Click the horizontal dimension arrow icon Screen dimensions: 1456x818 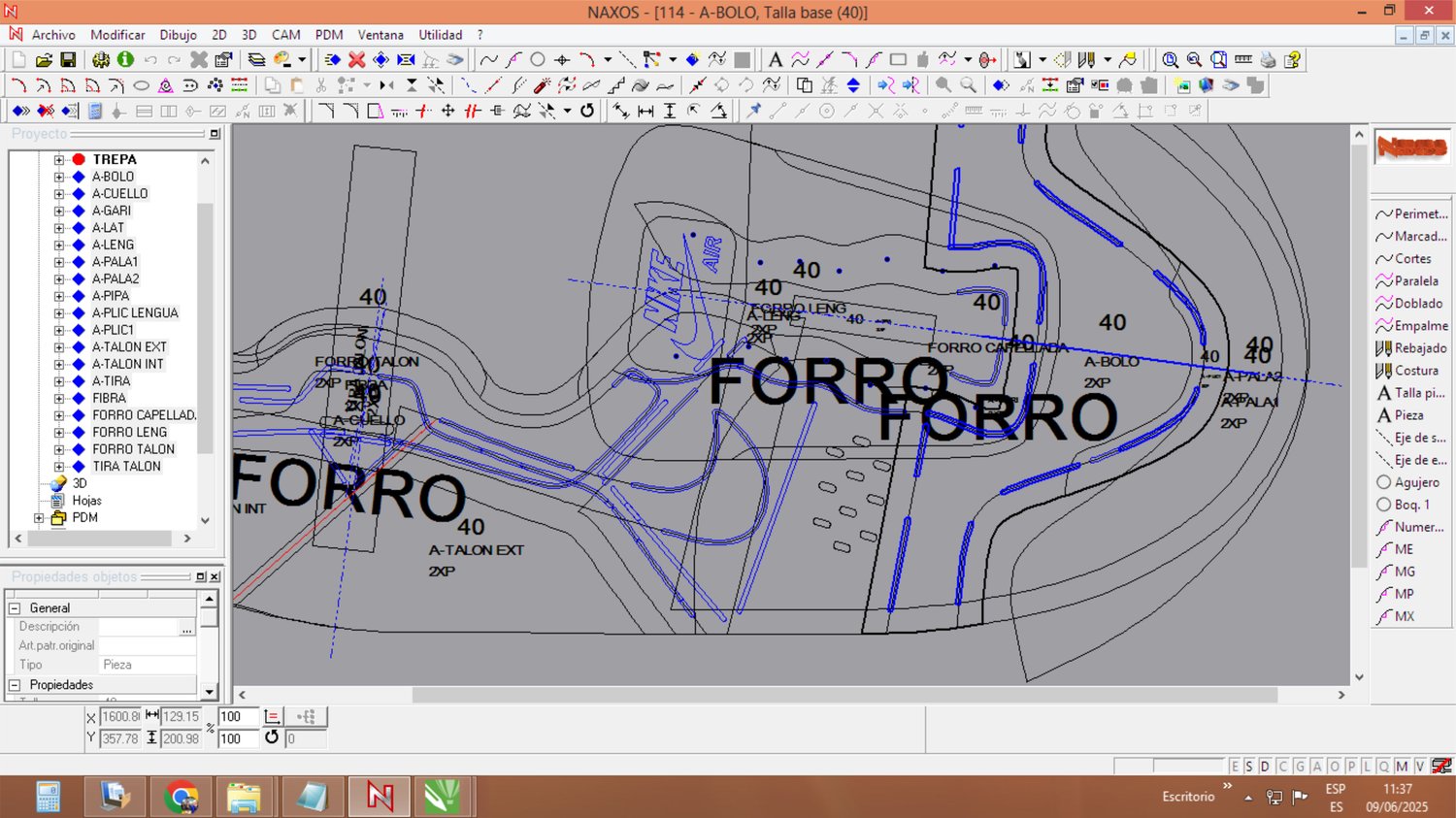click(x=645, y=111)
